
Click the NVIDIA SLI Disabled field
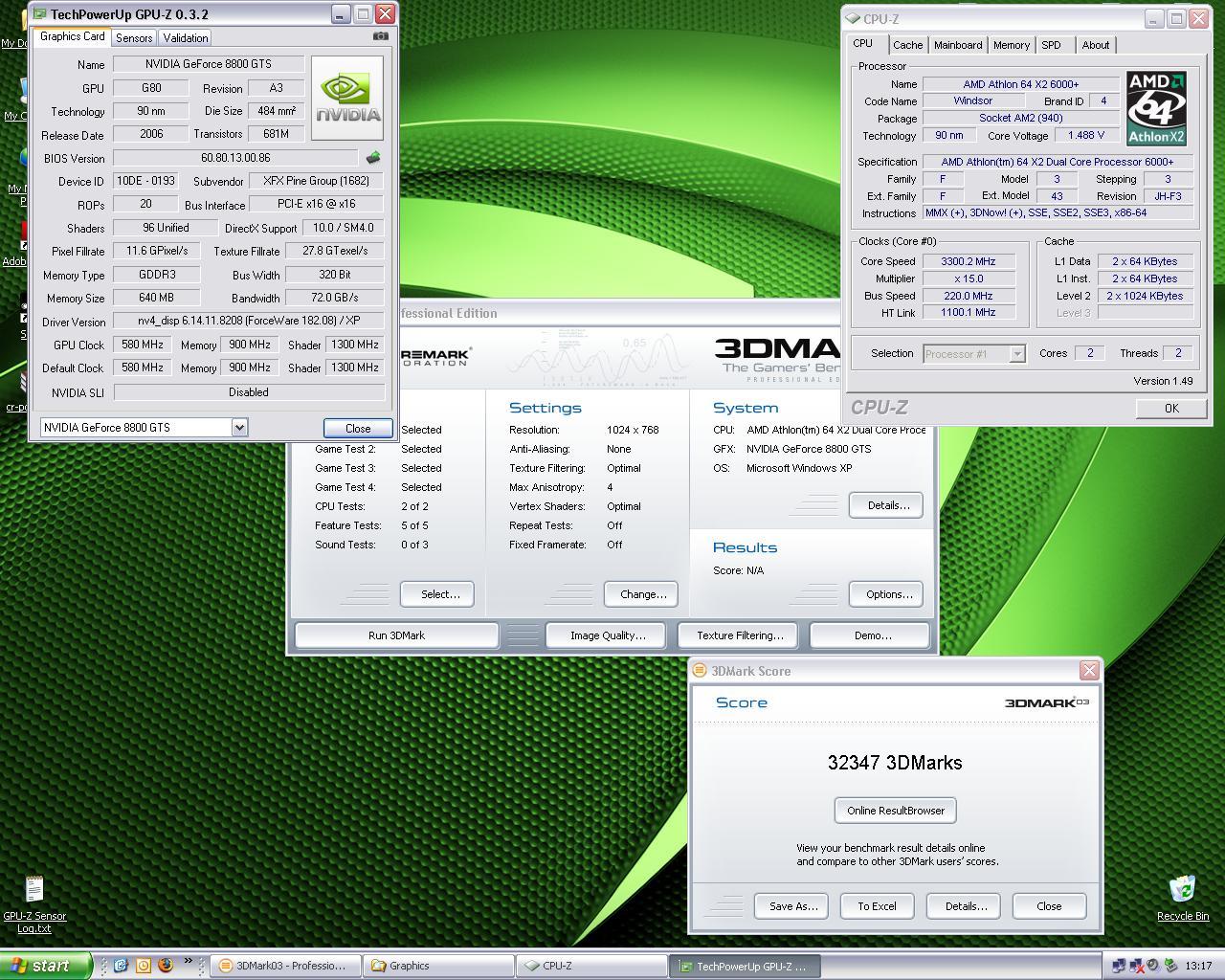[249, 392]
